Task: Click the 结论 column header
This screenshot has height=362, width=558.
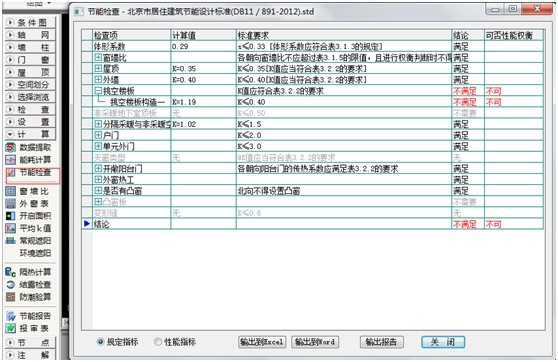Action: pos(468,35)
